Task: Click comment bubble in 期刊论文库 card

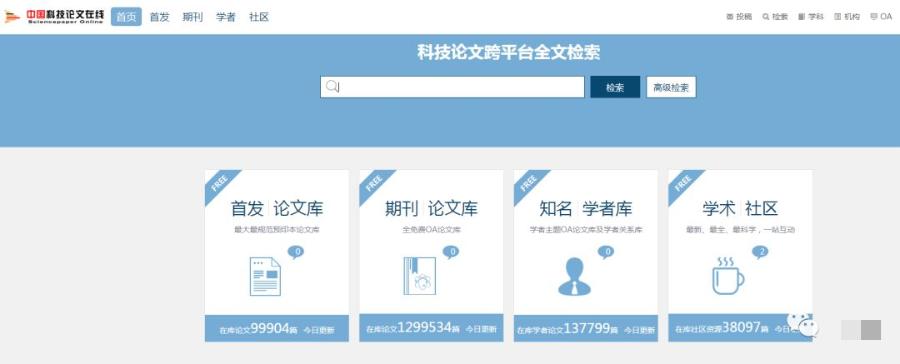Action: pyautogui.click(x=451, y=252)
